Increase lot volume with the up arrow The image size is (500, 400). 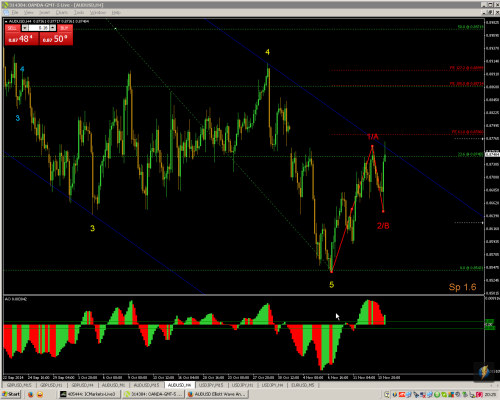(53, 28)
